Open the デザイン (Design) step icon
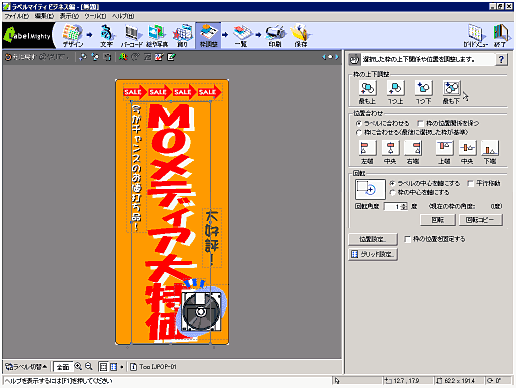This screenshot has height=388, width=516. click(72, 36)
